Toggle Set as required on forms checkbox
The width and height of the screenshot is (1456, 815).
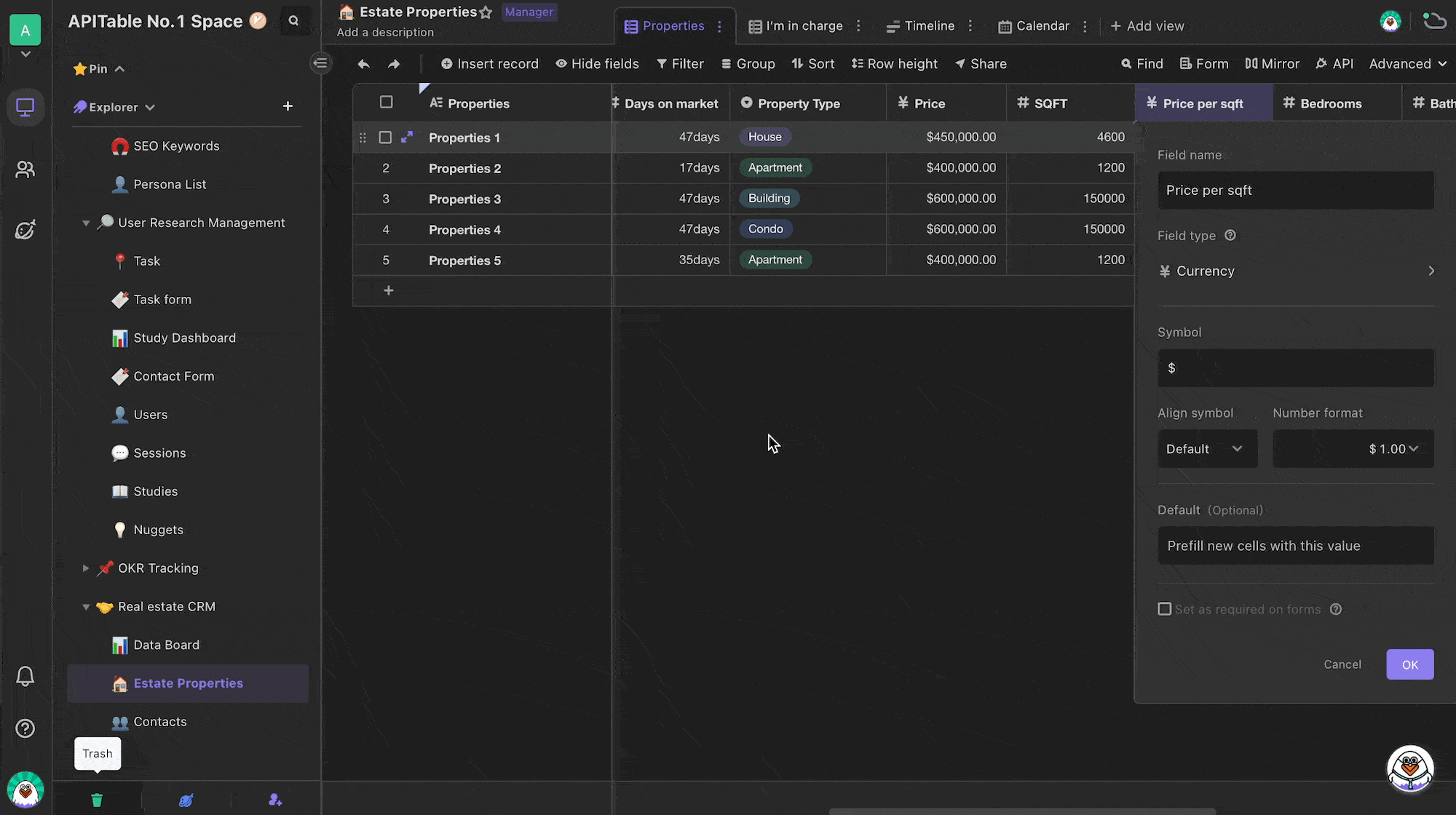[1163, 608]
